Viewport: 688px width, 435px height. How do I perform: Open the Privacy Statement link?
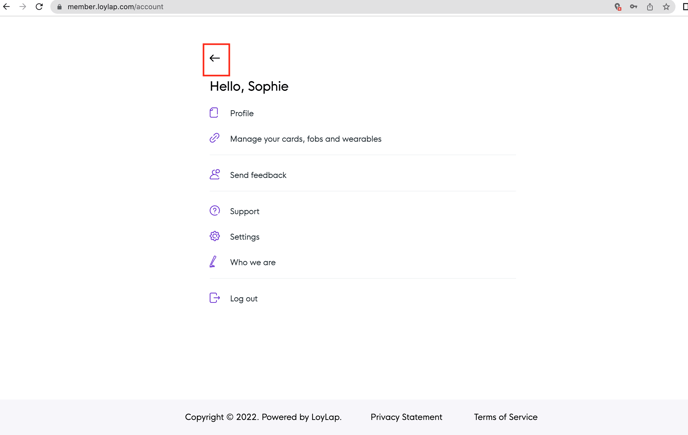point(406,417)
